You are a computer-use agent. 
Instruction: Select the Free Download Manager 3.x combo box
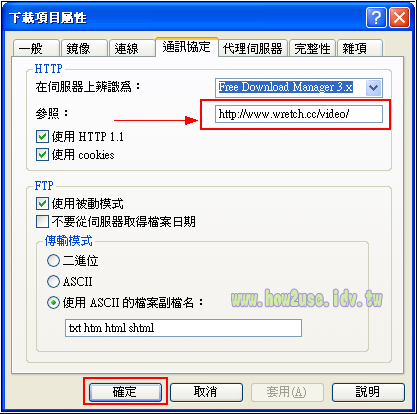pyautogui.click(x=299, y=88)
